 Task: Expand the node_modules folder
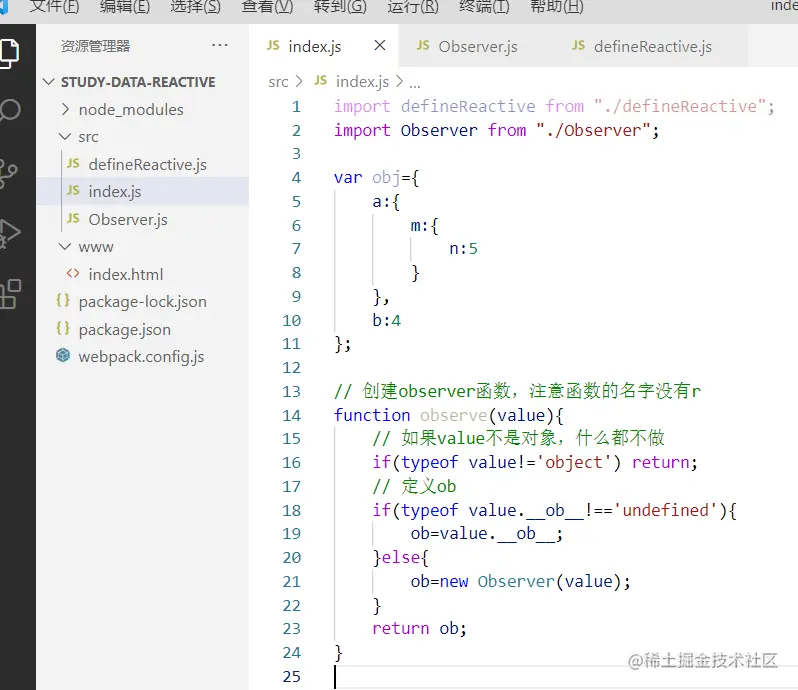pyautogui.click(x=65, y=109)
